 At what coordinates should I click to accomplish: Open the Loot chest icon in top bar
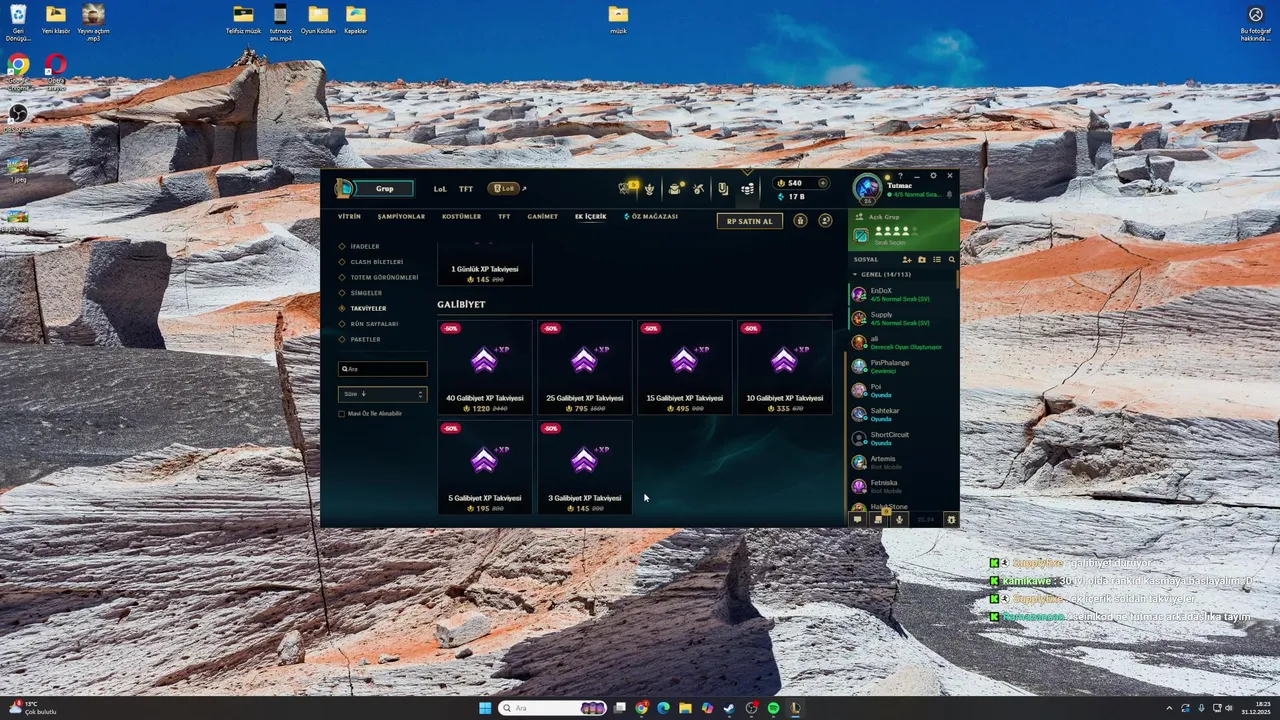coord(675,188)
